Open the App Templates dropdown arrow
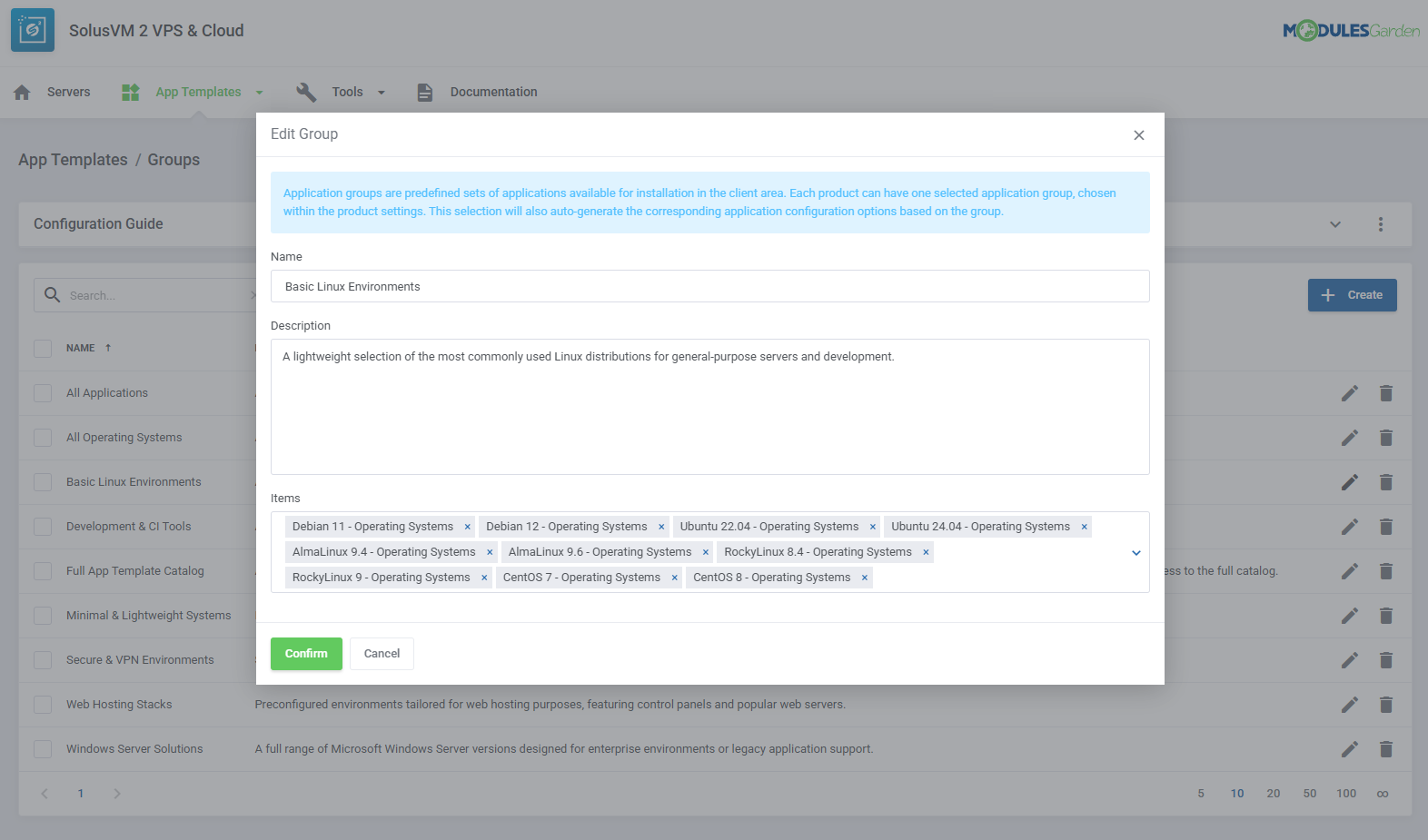Screen dimensions: 1428x840 (260, 93)
